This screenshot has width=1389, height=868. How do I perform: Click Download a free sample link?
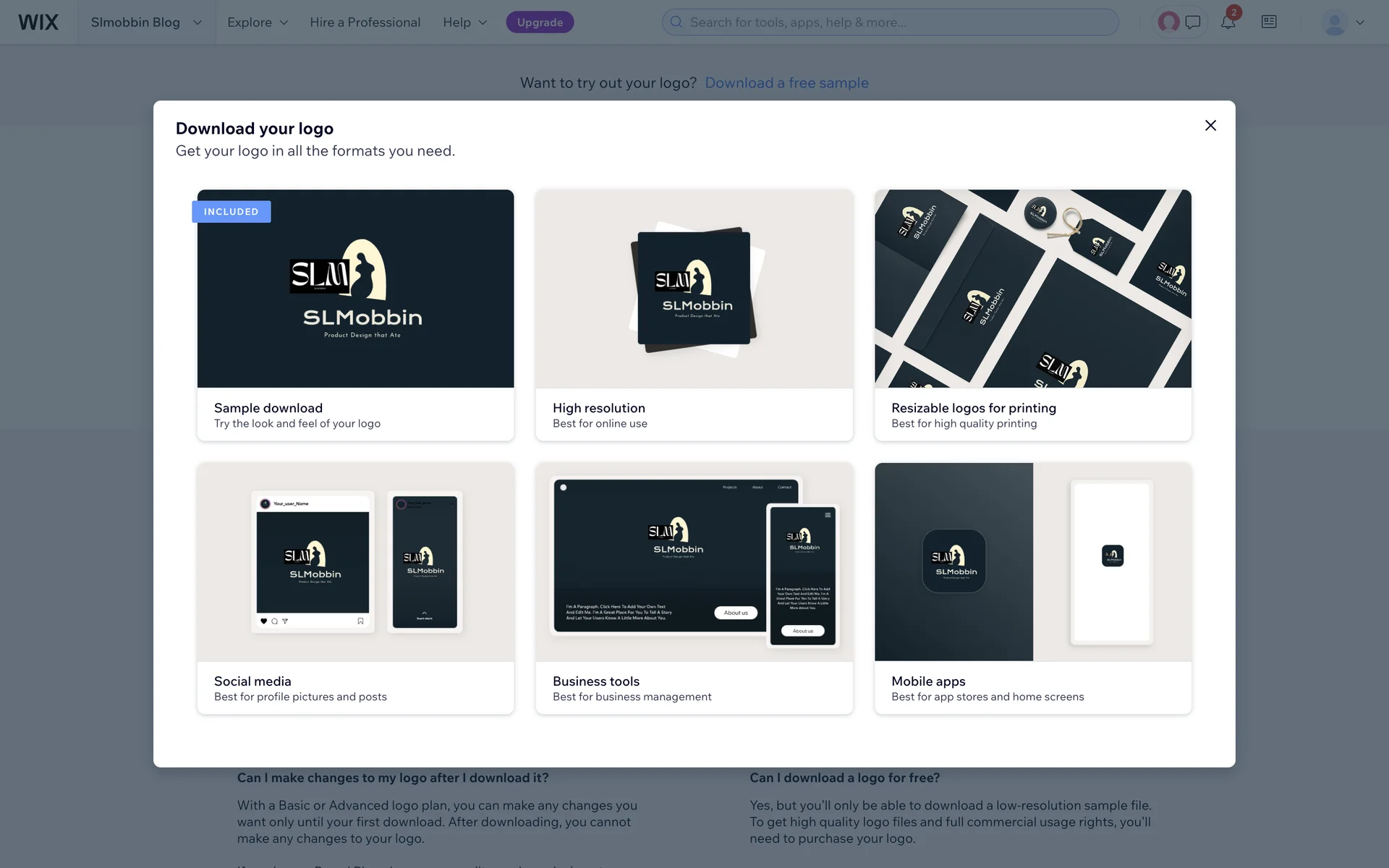(786, 83)
